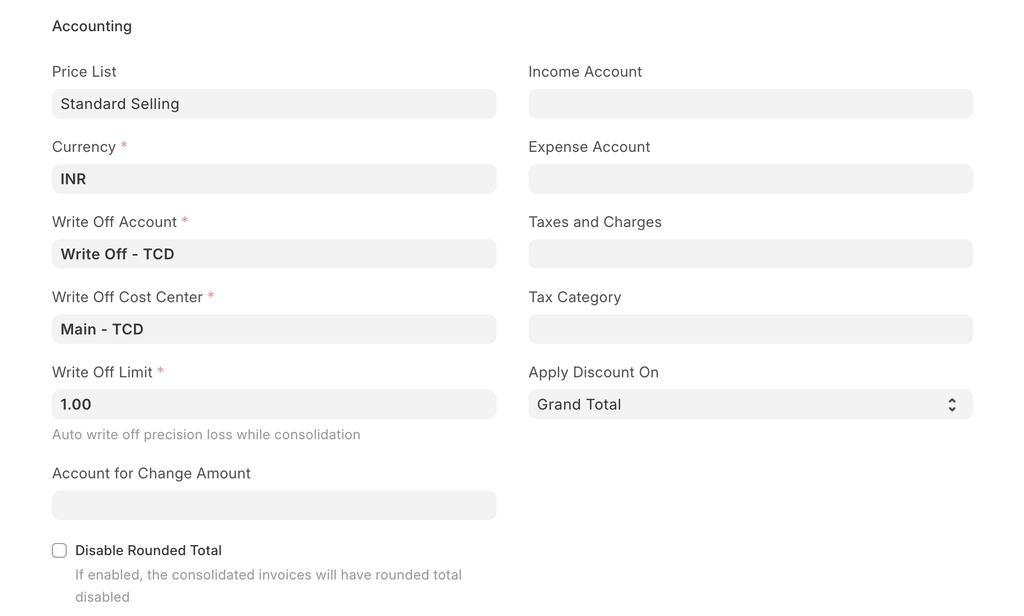The width and height of the screenshot is (1024, 616).
Task: Click the empty Income Account field
Action: click(750, 104)
